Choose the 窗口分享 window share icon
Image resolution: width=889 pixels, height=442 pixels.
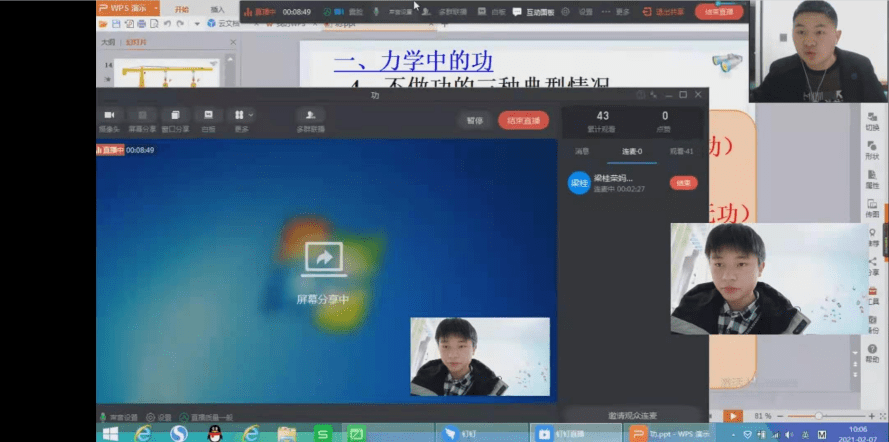click(175, 115)
